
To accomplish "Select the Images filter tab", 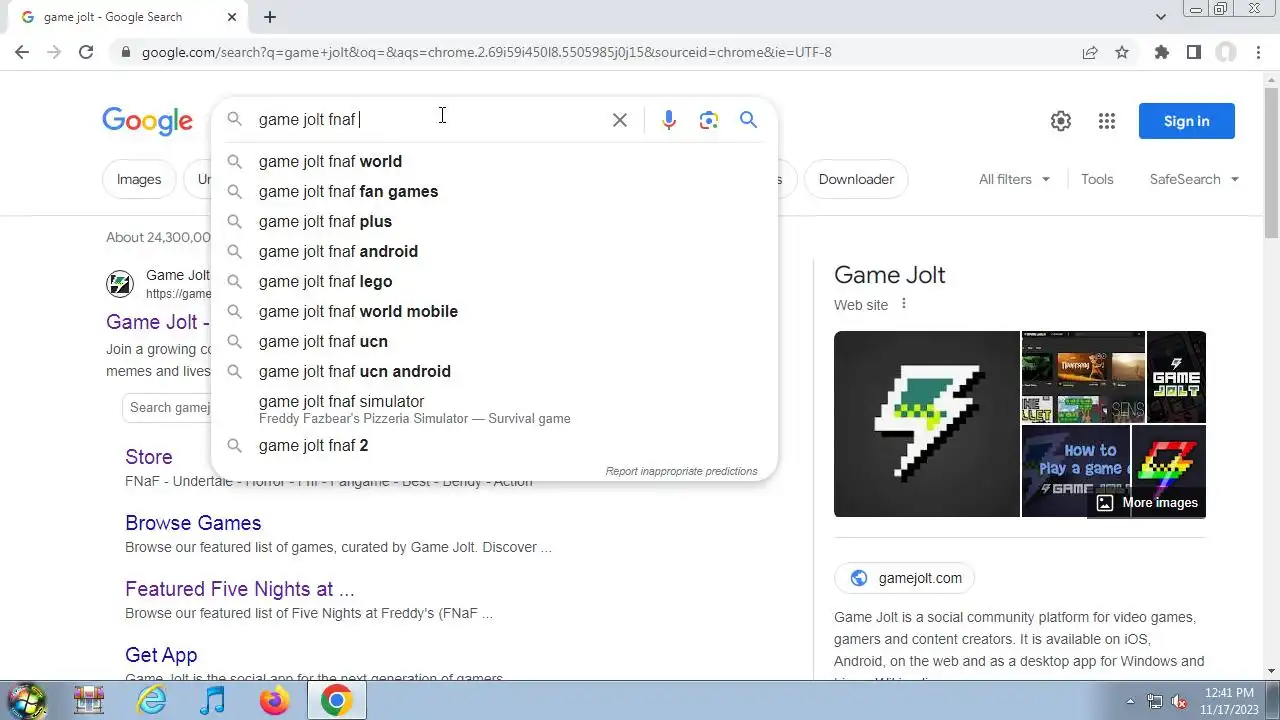I will pos(139,179).
